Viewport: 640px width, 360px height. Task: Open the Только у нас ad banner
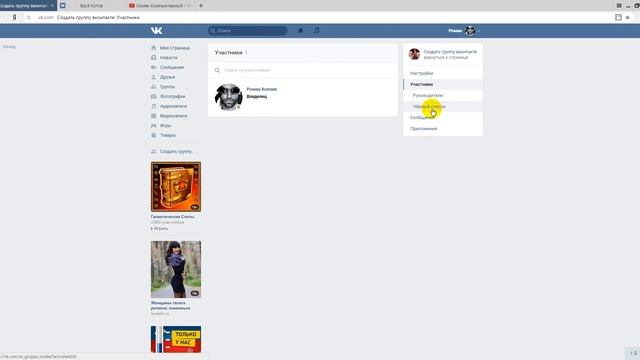[176, 339]
